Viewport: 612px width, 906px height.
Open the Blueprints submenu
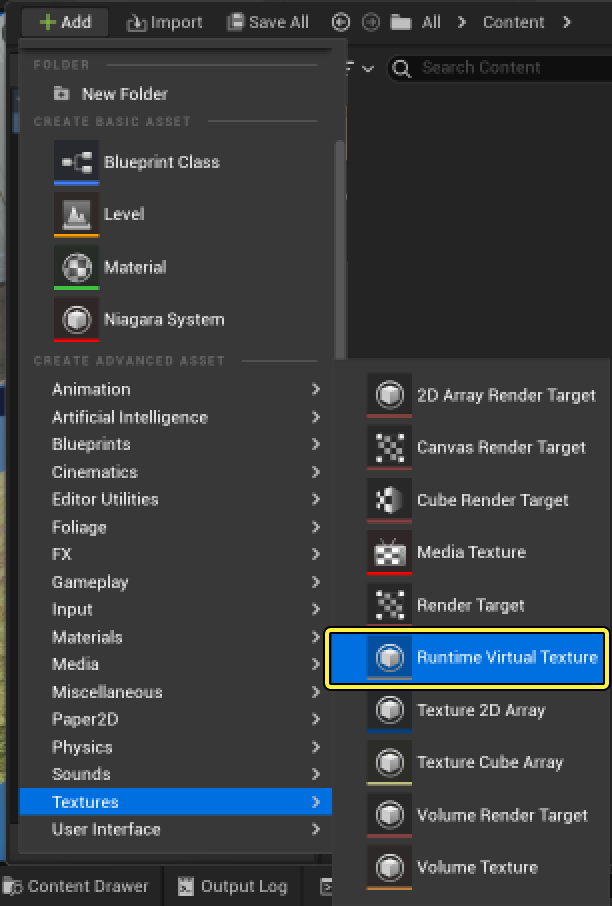tap(175, 444)
